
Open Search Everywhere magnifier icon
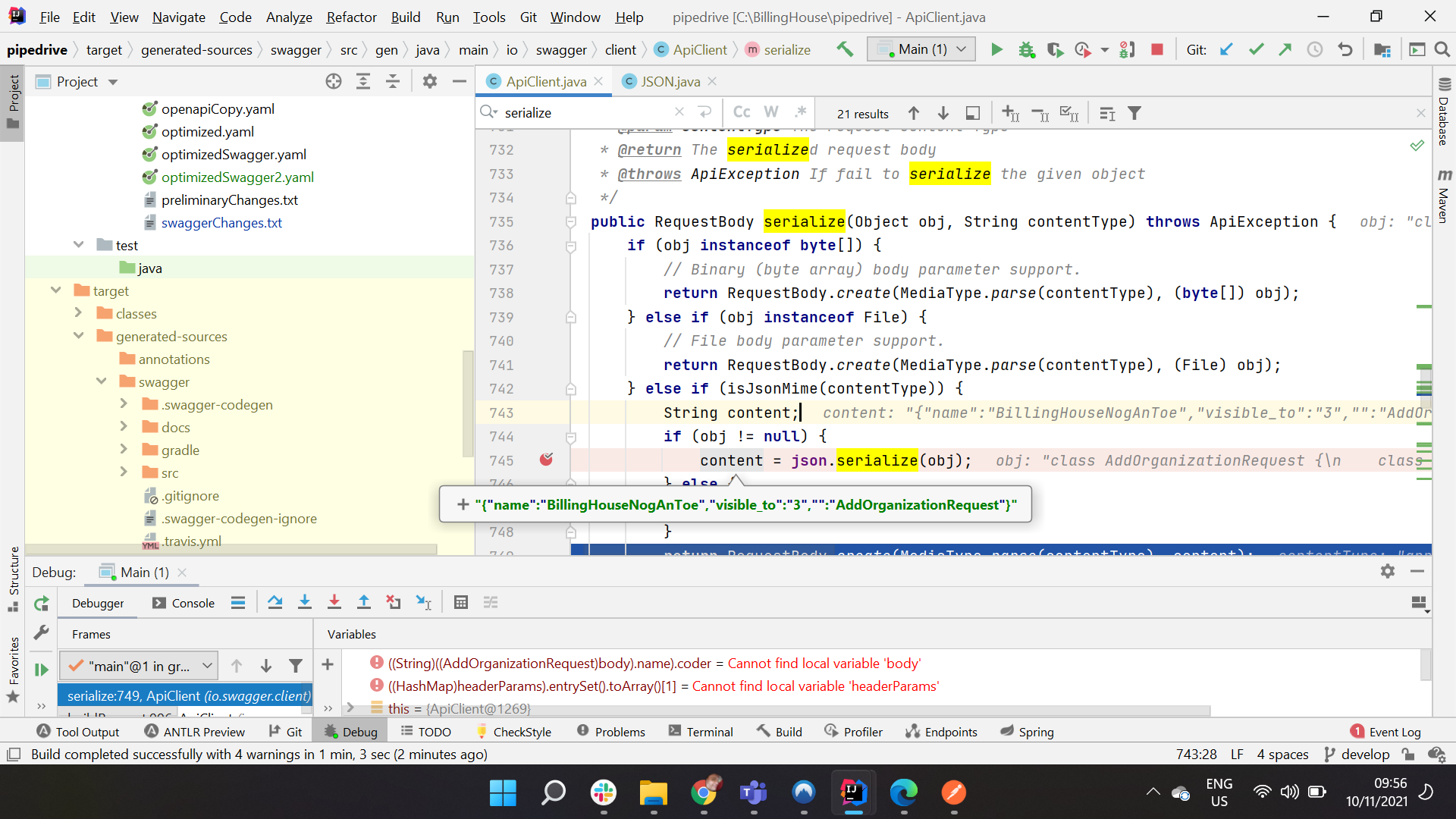click(1442, 50)
